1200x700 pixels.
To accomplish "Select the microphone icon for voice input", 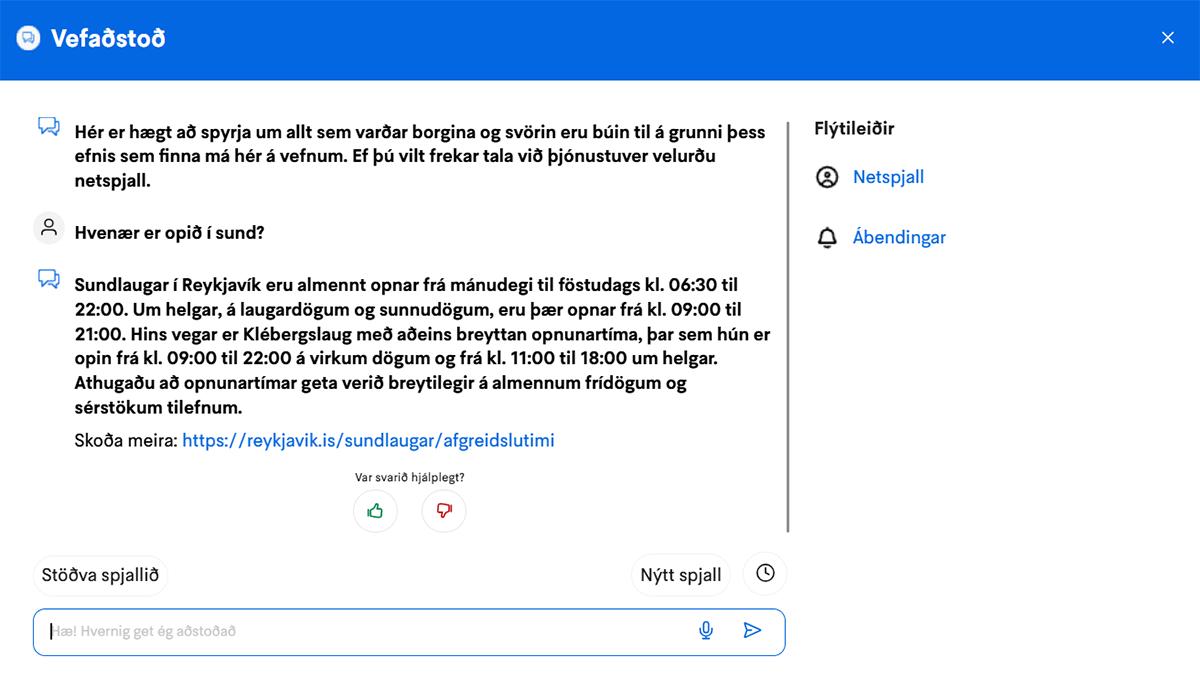I will point(706,631).
